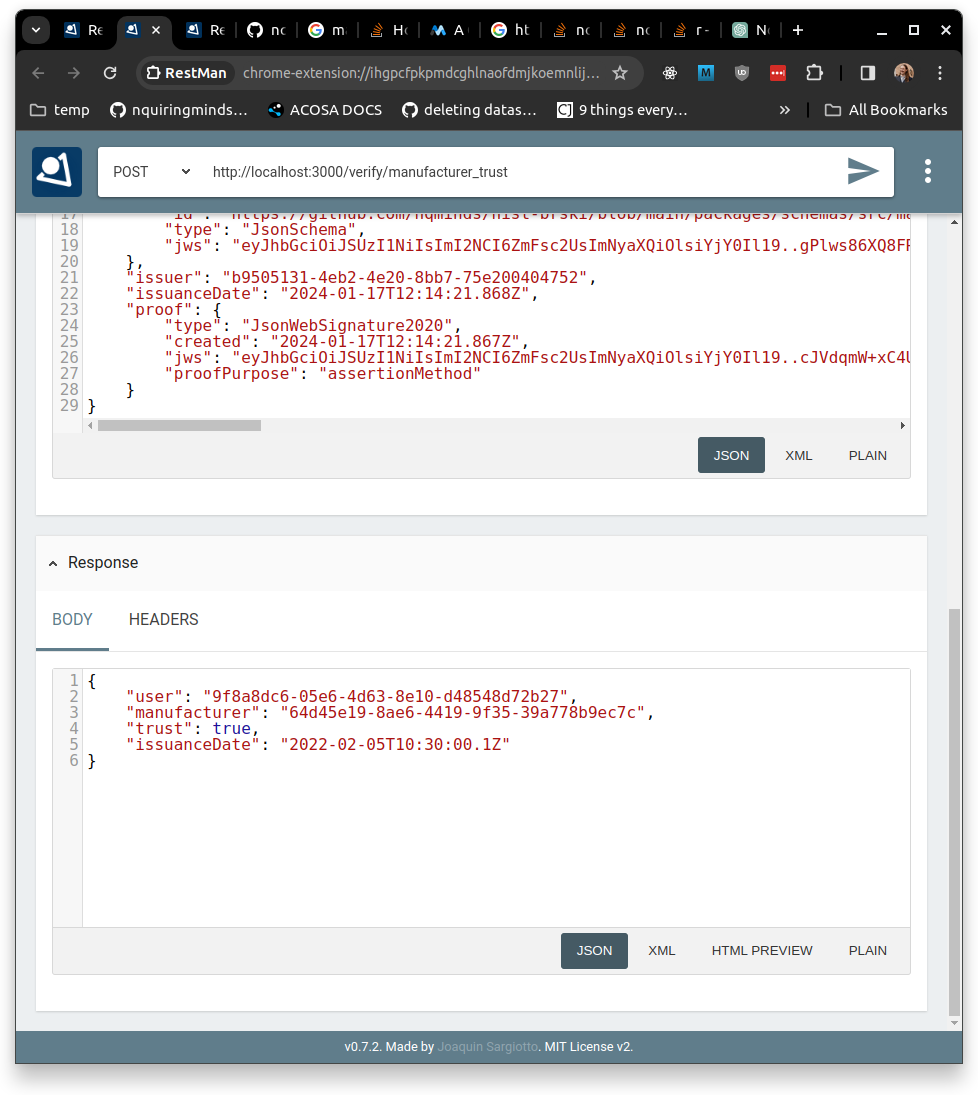
Task: Select XML format in request body editor
Action: (x=798, y=455)
